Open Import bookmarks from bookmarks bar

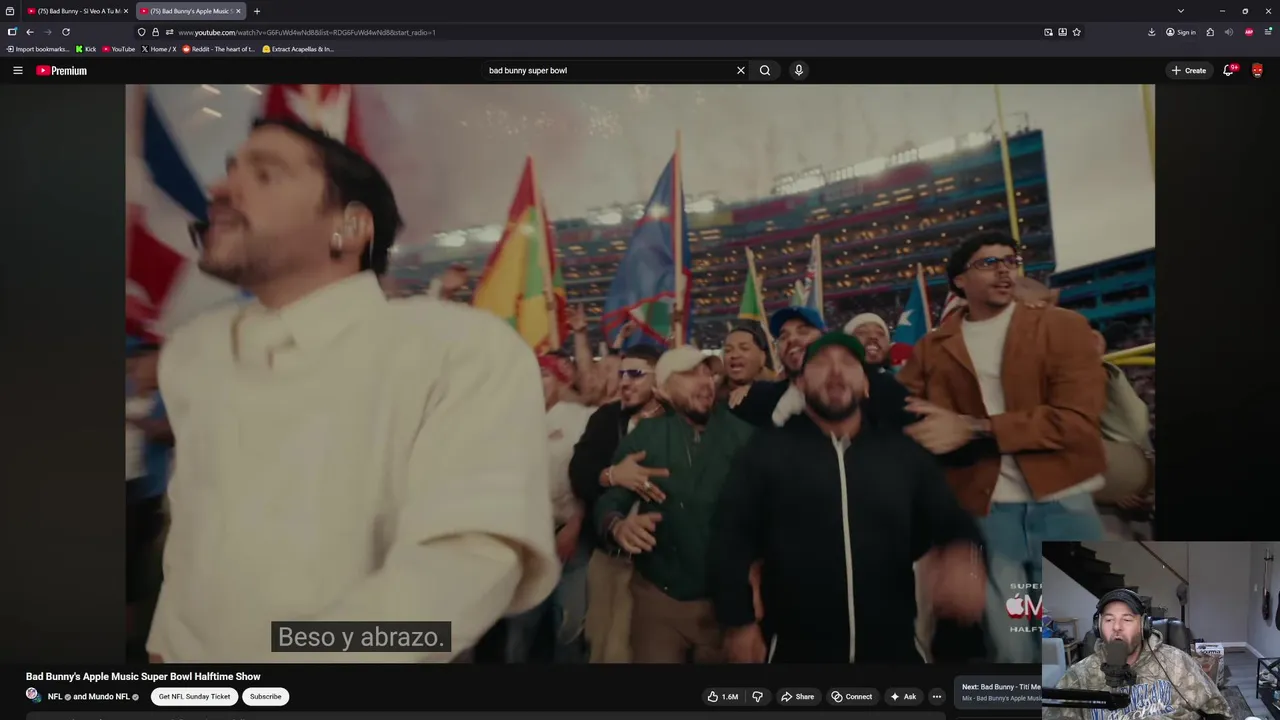coord(38,49)
